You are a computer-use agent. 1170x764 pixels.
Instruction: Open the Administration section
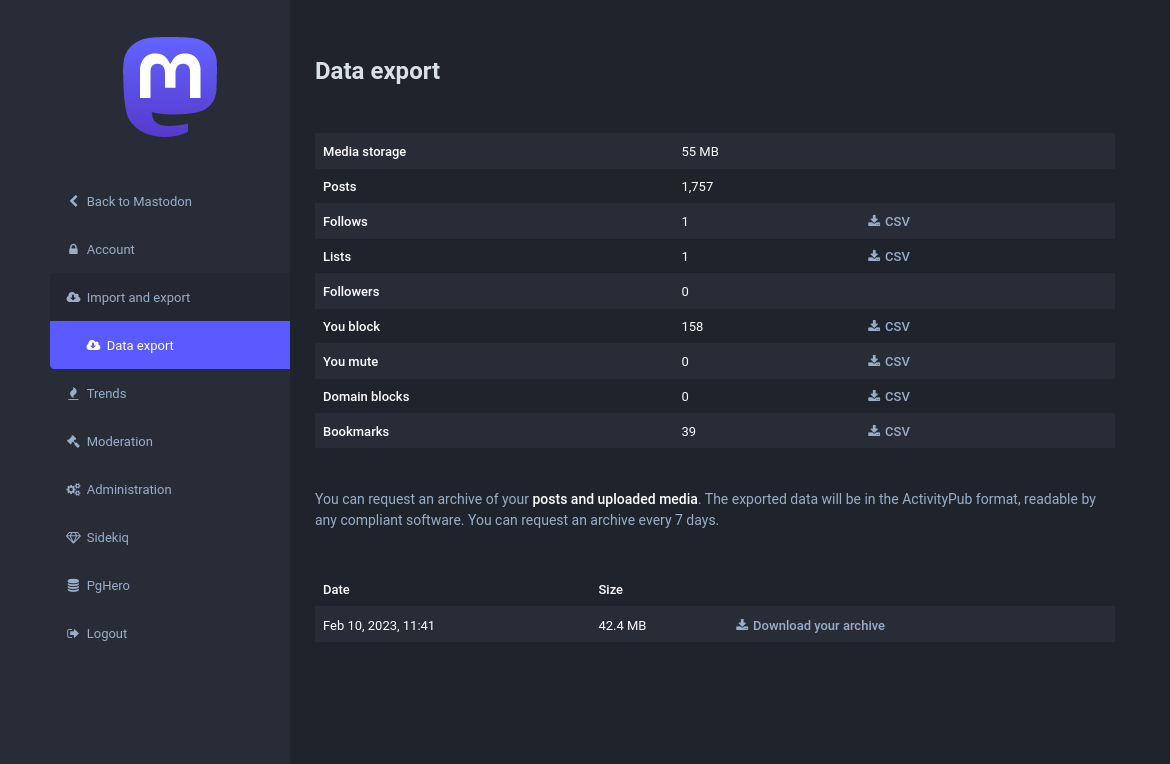(x=169, y=489)
